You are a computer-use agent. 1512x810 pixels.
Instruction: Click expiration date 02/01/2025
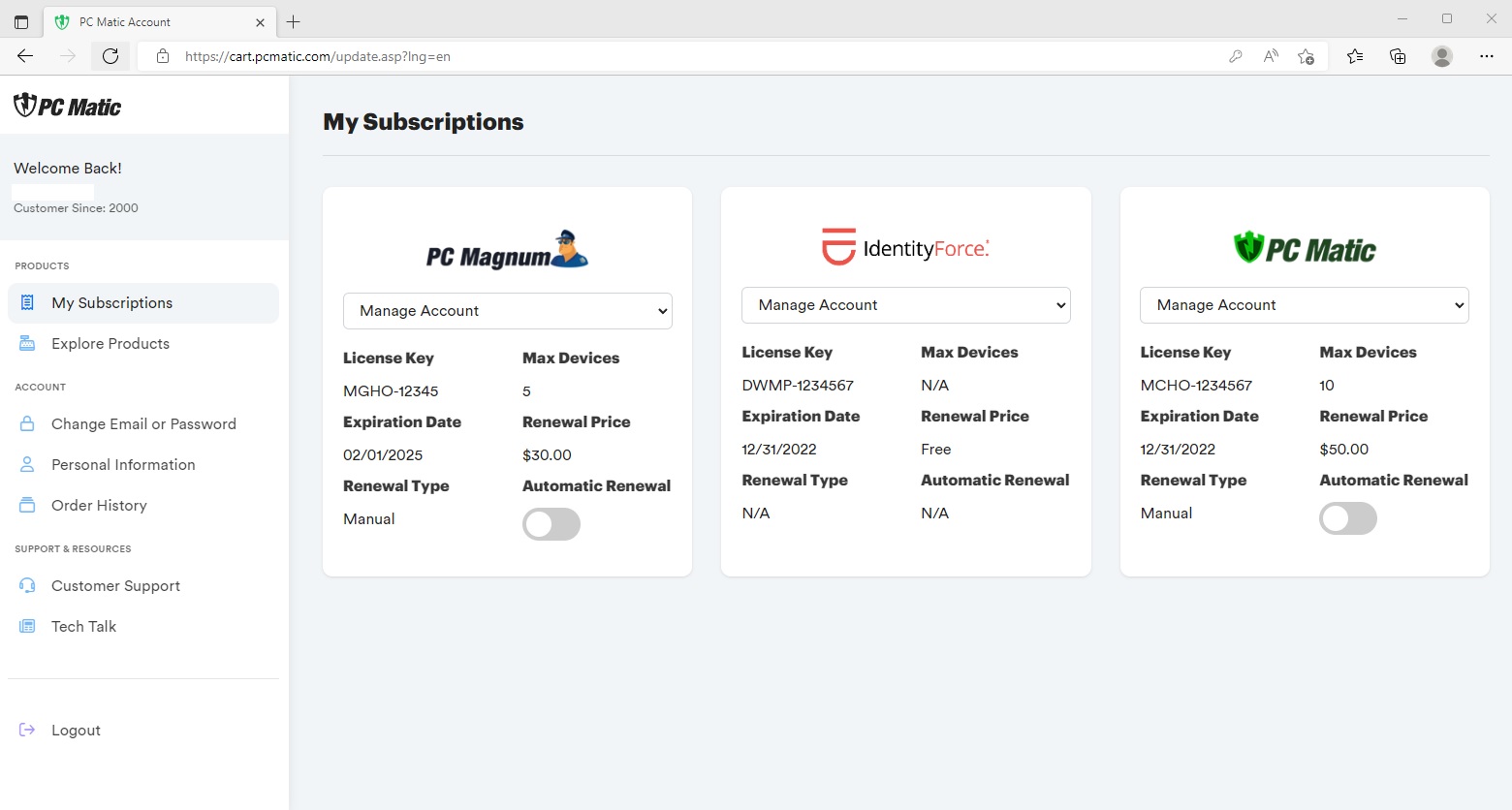[x=383, y=455]
